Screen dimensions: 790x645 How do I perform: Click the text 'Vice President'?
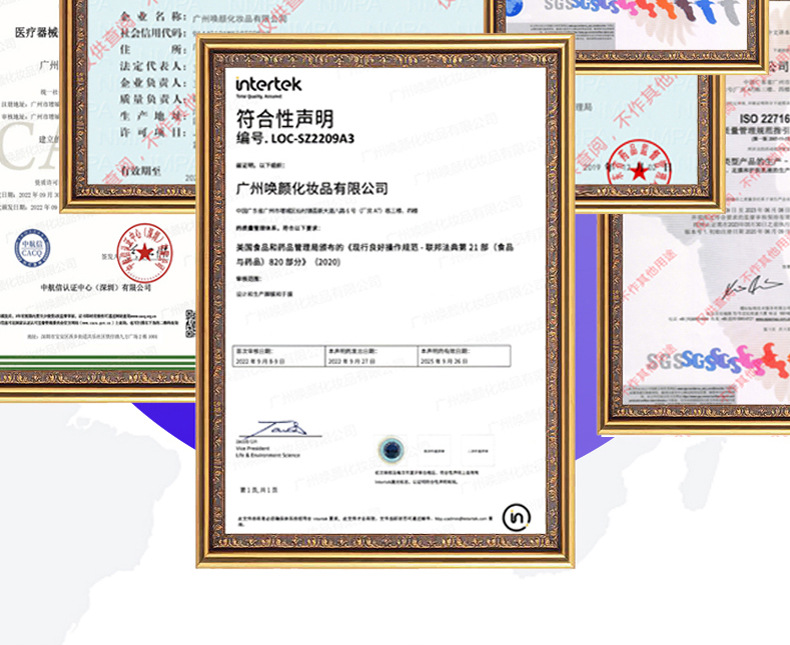(252, 448)
